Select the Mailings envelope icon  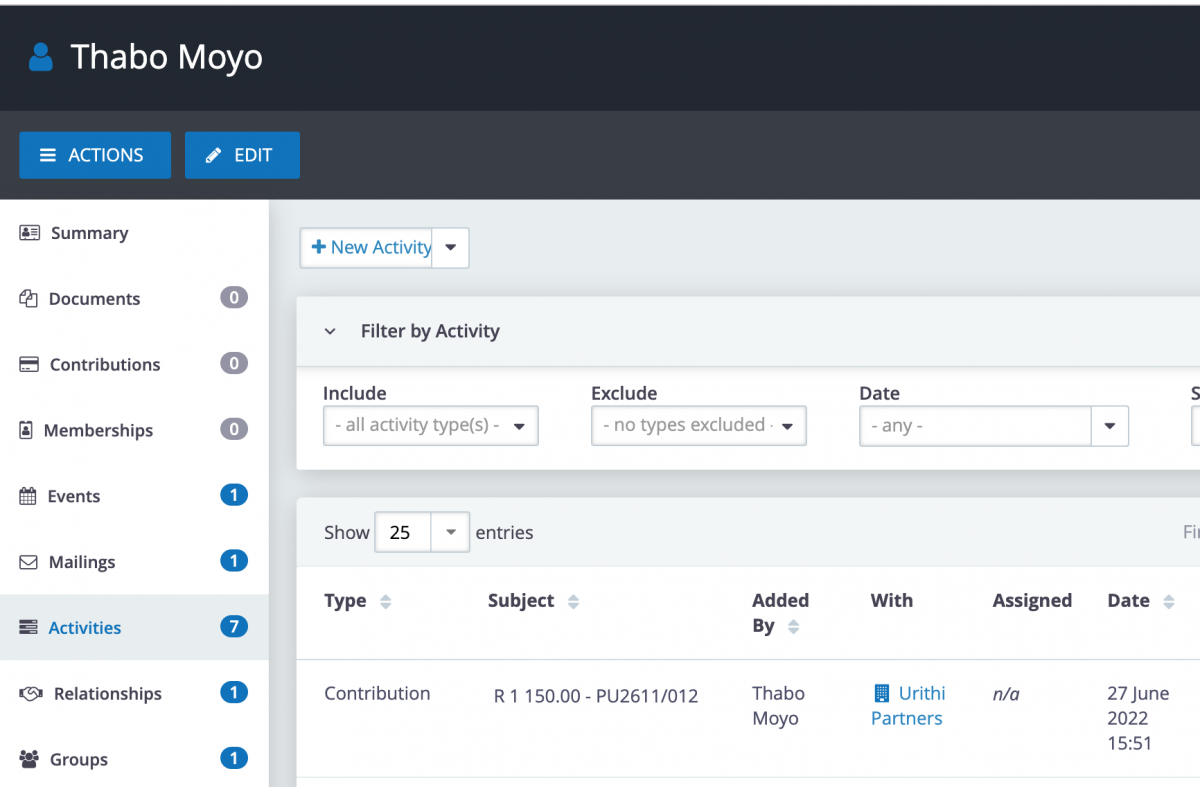click(x=28, y=561)
